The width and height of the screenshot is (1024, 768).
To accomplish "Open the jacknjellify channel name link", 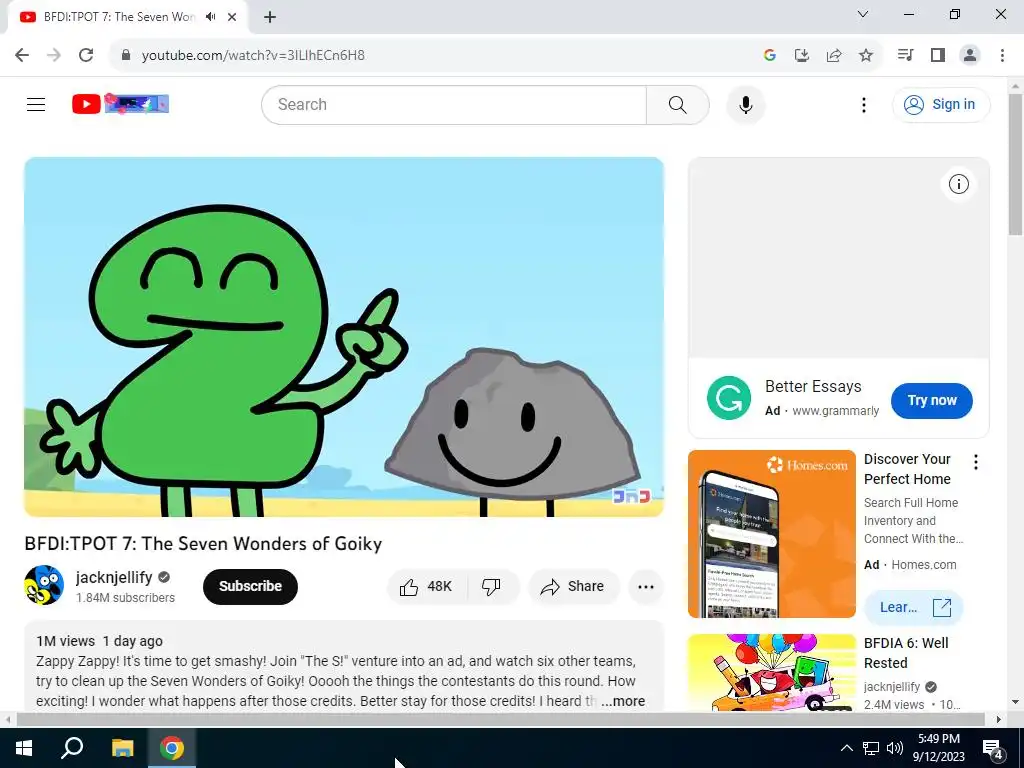I will 114,577.
